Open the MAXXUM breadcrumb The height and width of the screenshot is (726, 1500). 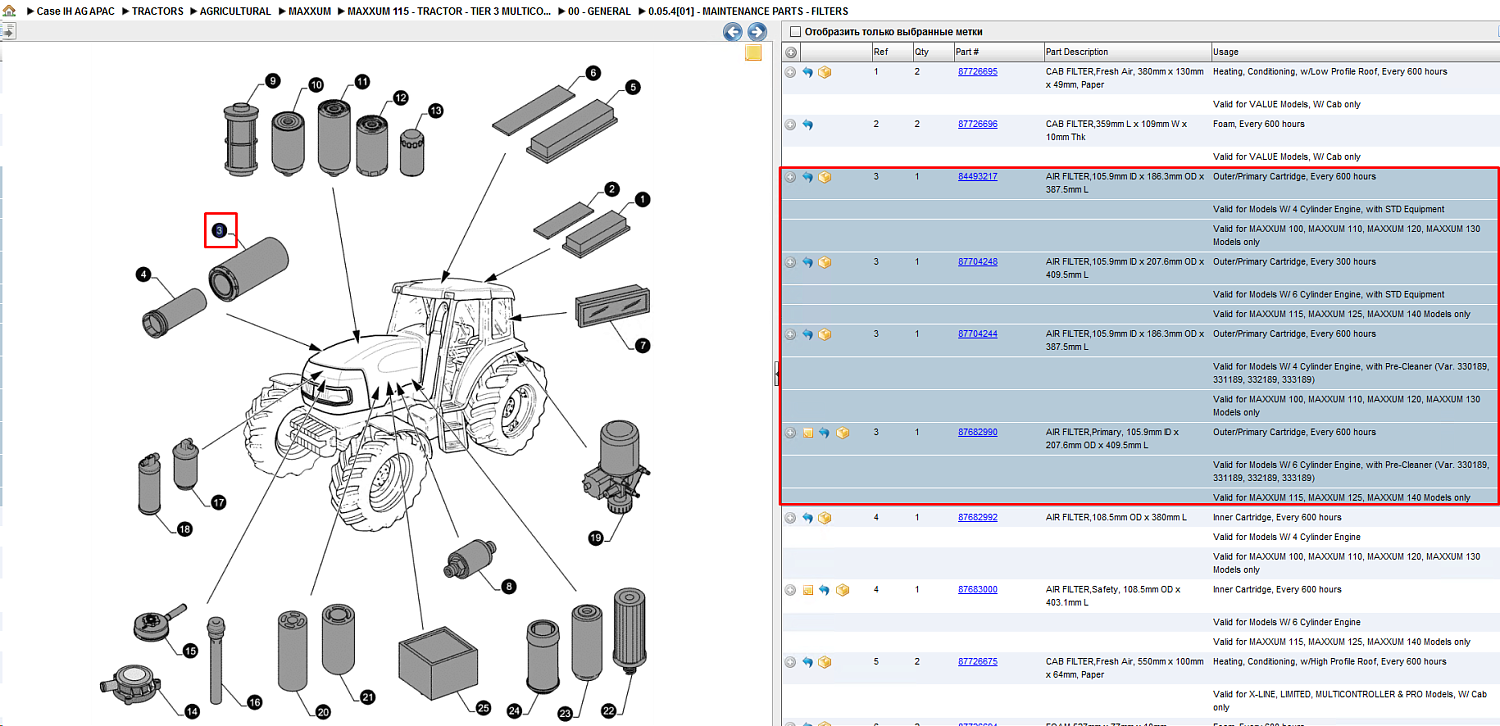pyautogui.click(x=309, y=11)
